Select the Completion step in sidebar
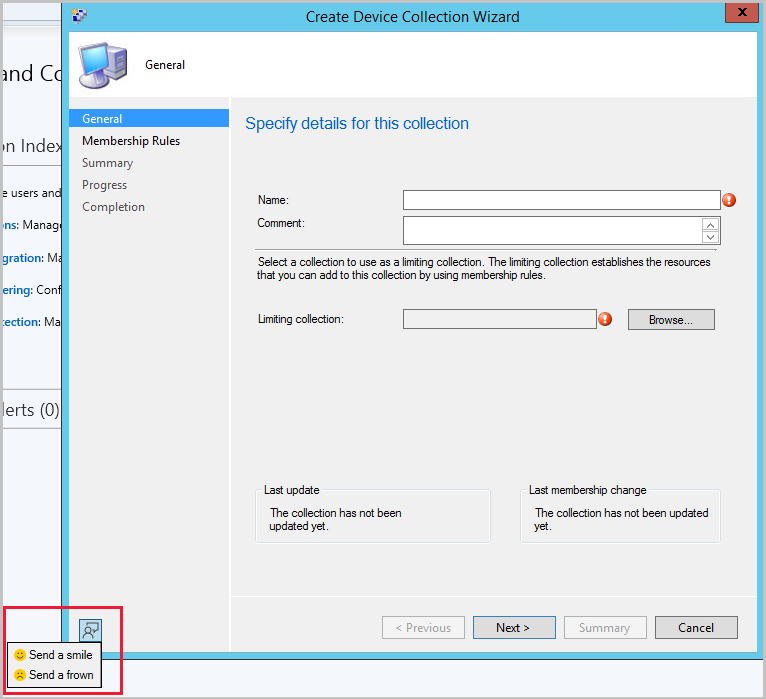 pos(113,207)
